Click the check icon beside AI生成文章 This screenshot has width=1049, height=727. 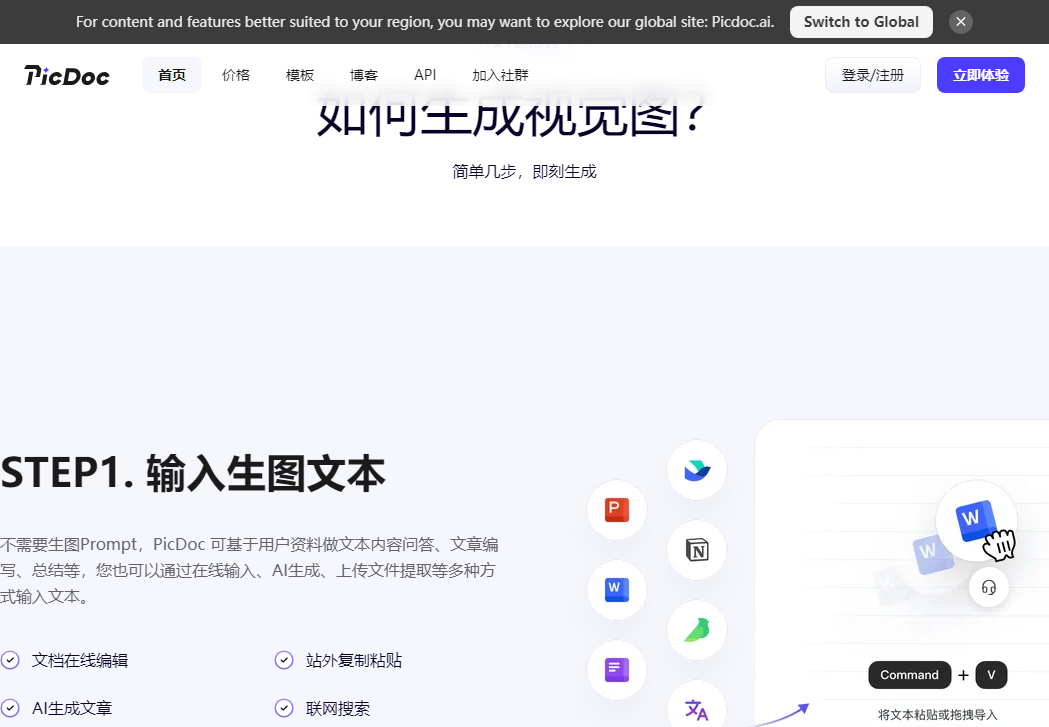point(10,708)
